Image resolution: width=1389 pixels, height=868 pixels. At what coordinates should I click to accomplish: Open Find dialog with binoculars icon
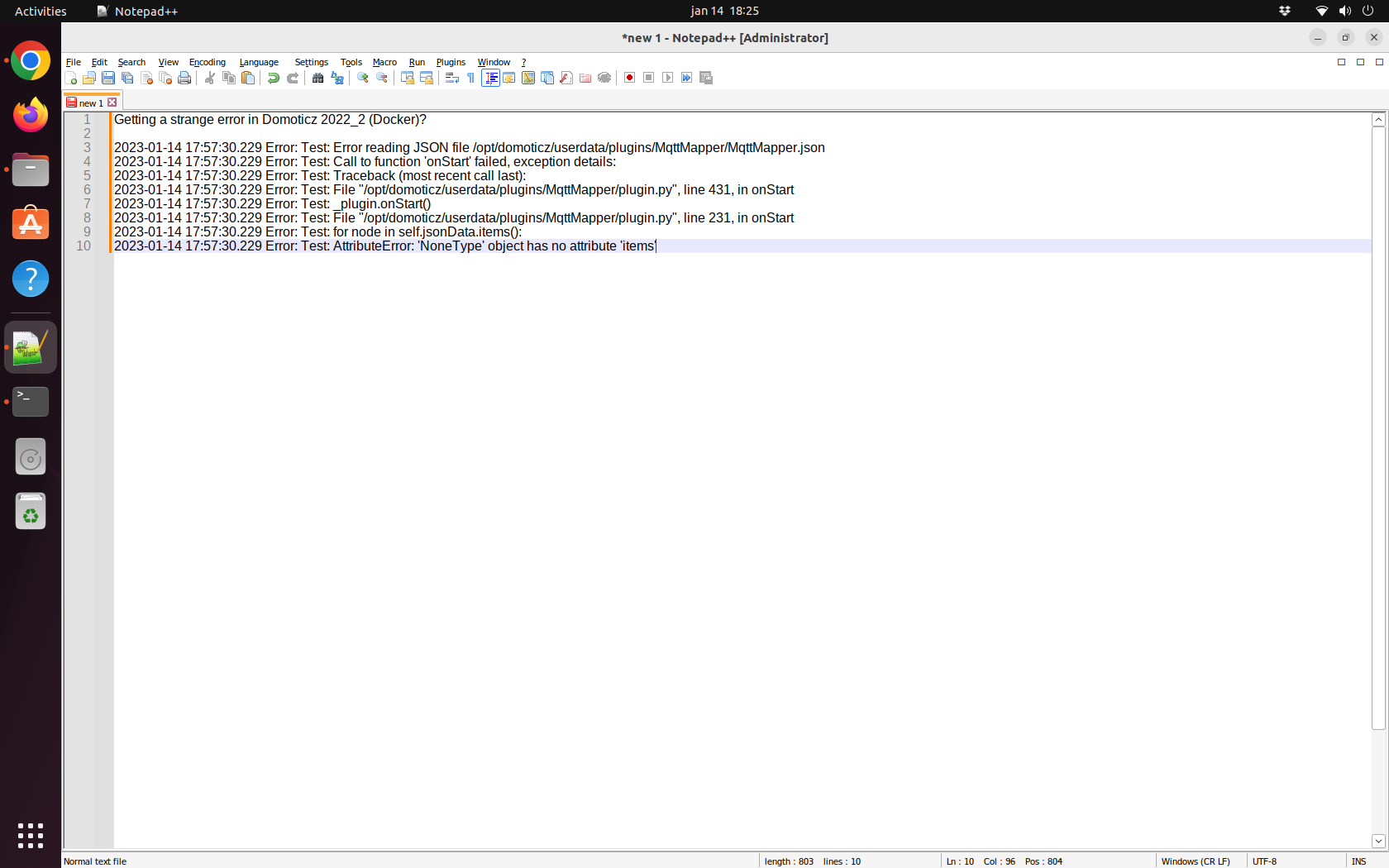(318, 78)
